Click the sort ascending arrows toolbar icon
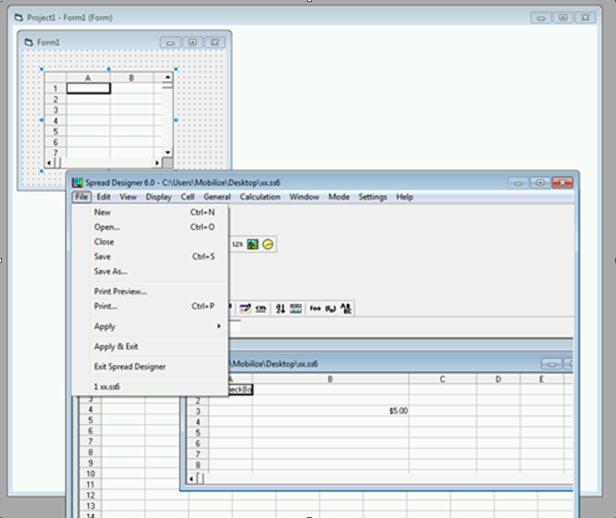The width and height of the screenshot is (616, 518). point(280,309)
